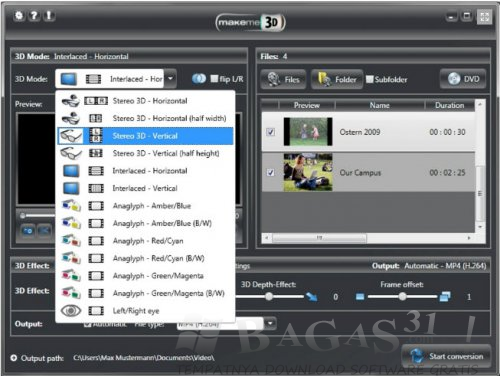The image size is (500, 376).
Task: Toggle fullscreen icon at top right
Action: point(484,17)
